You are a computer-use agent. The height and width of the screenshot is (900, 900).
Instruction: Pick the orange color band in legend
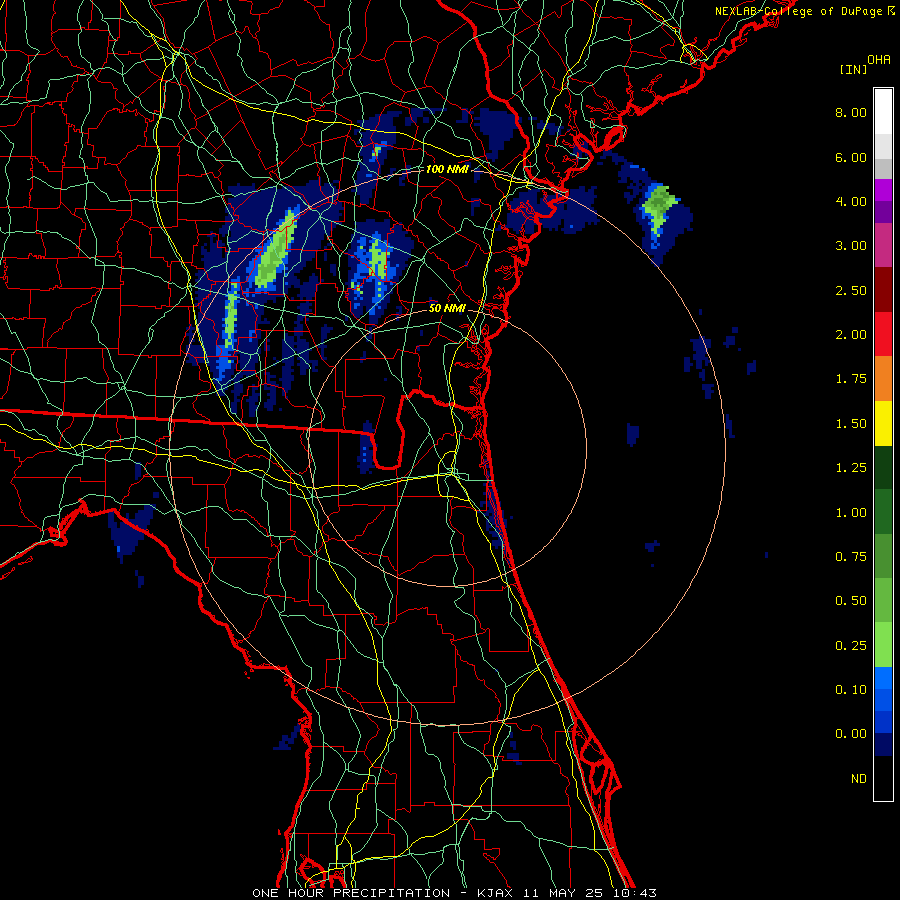pyautogui.click(x=883, y=379)
